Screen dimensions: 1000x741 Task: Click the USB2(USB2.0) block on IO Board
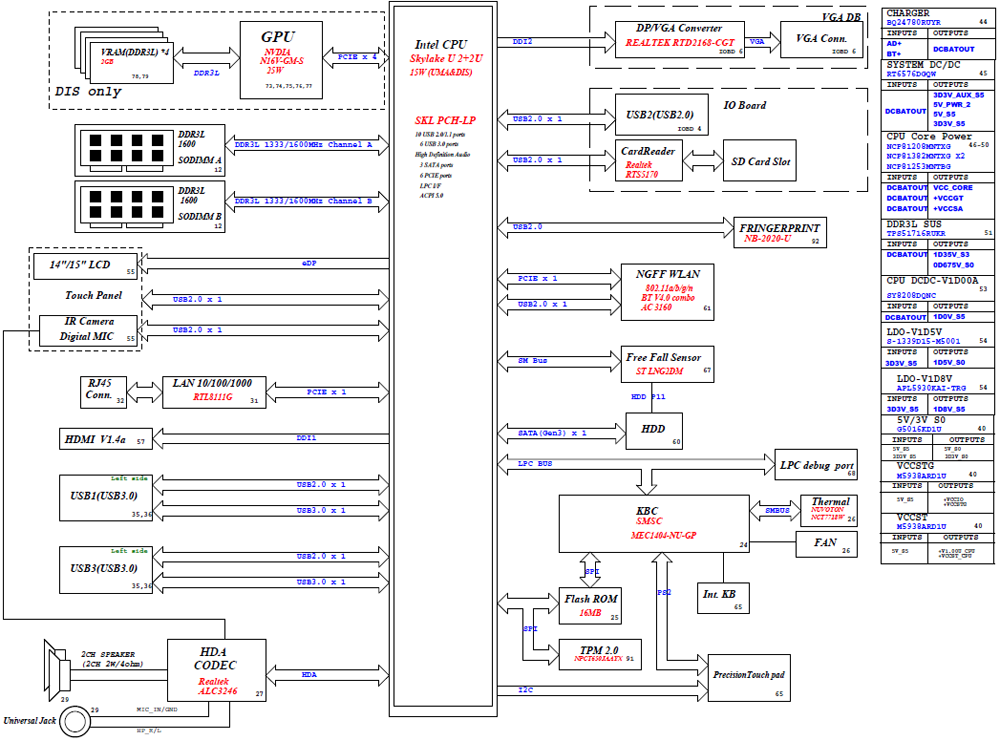pyautogui.click(x=662, y=114)
